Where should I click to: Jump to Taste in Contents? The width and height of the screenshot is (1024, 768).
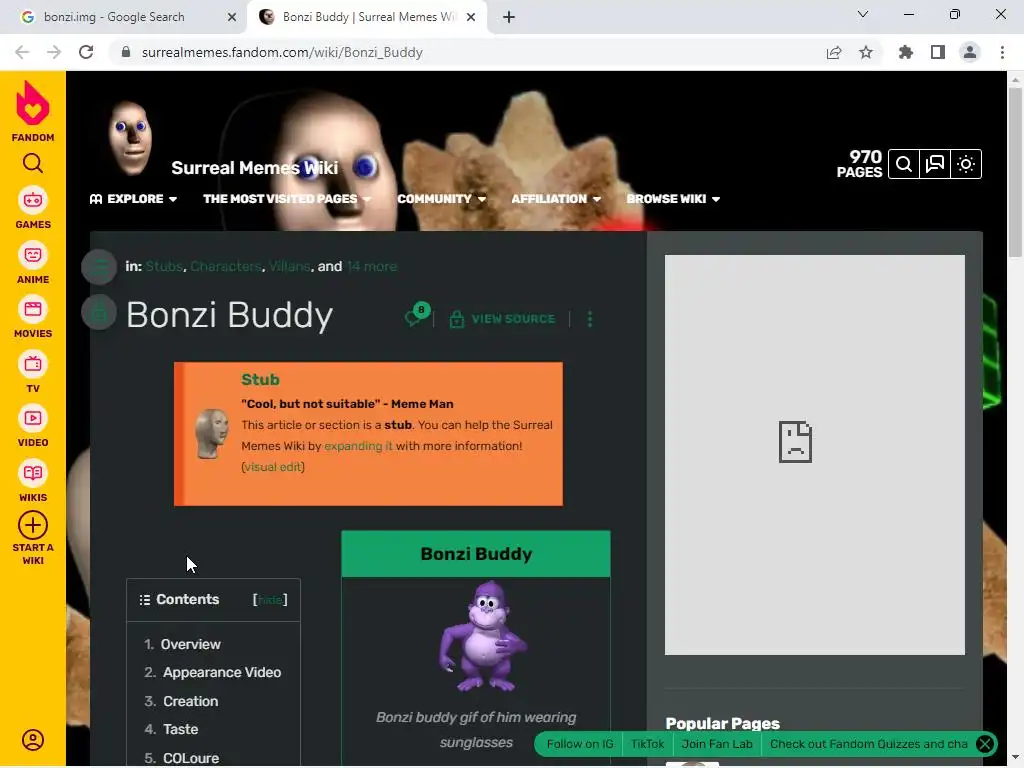pos(181,729)
